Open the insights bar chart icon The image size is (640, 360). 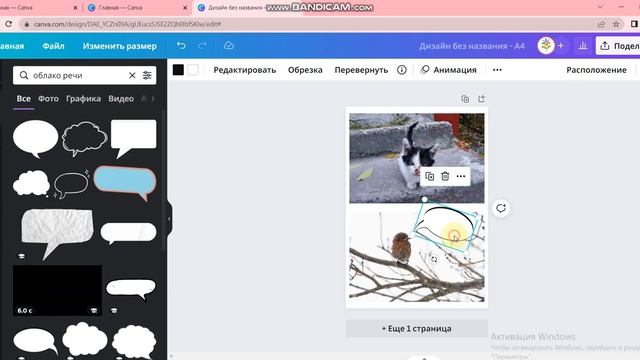click(582, 46)
